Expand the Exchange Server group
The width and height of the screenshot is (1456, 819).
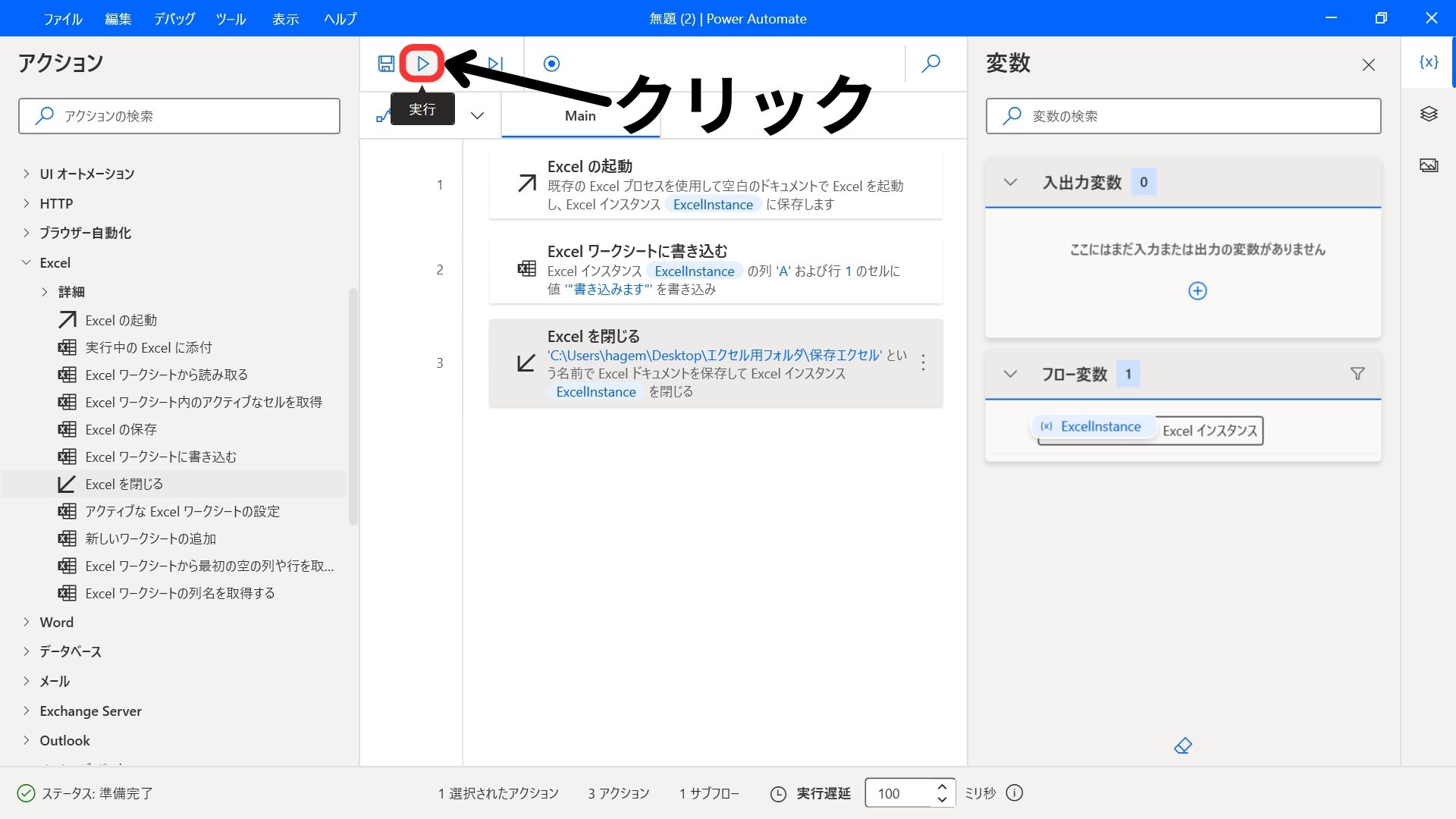[x=27, y=711]
